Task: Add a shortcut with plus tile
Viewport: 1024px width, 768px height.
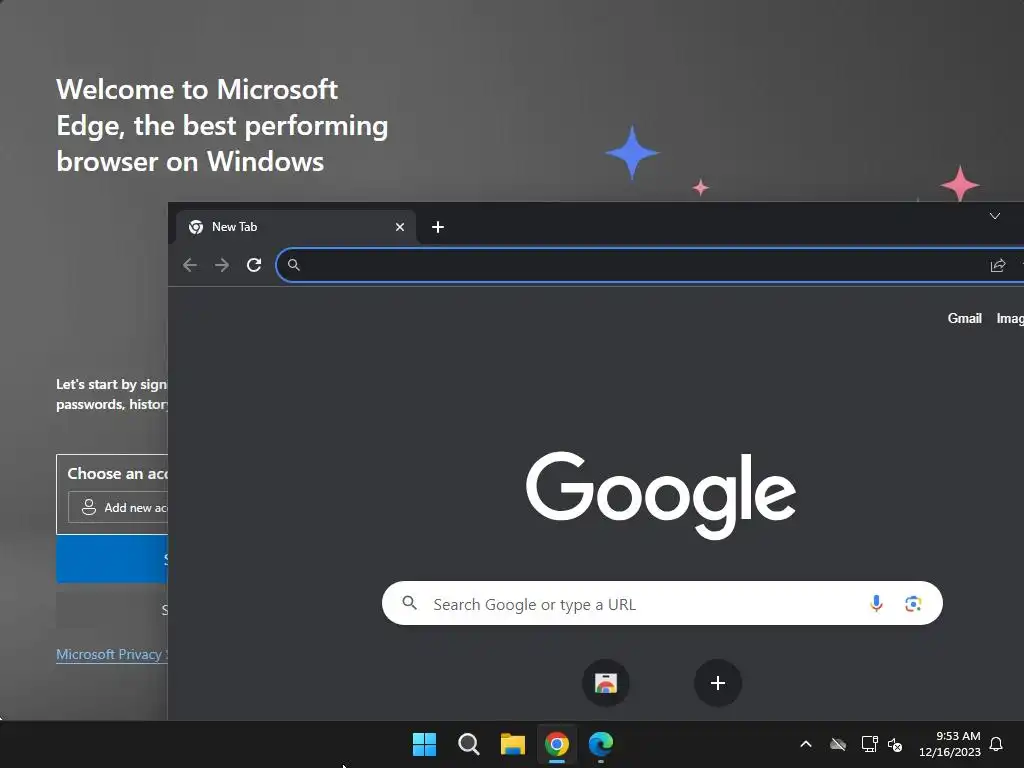Action: (x=718, y=683)
